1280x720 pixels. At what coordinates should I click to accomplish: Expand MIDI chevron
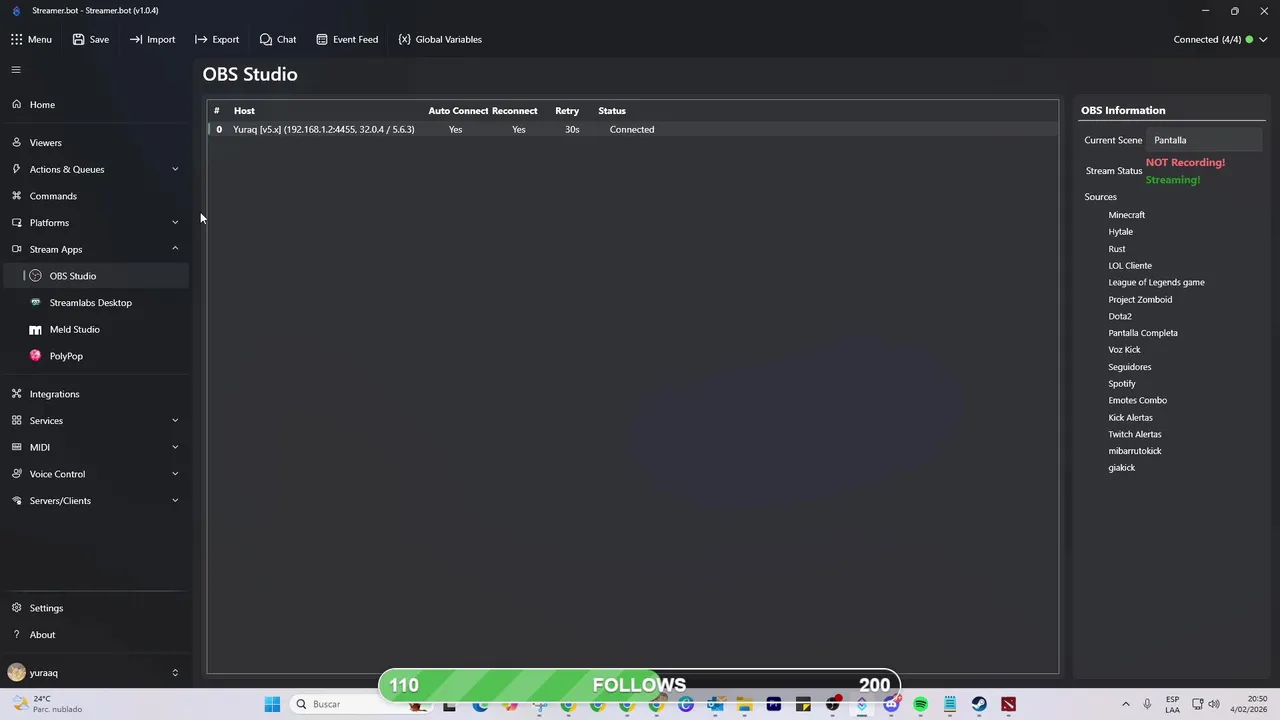(x=175, y=447)
